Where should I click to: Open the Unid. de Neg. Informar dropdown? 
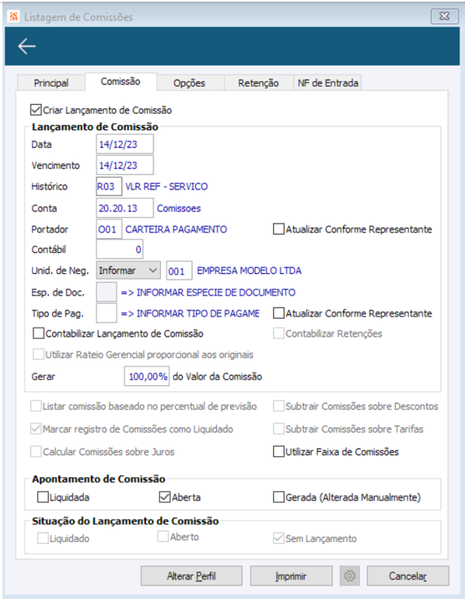click(128, 270)
